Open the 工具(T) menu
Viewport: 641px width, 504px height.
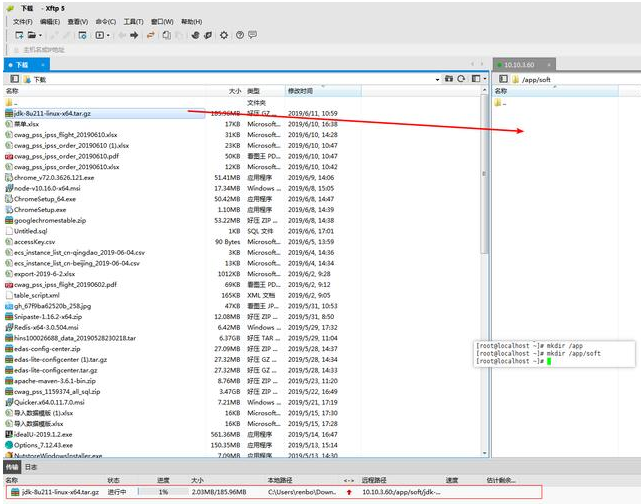point(133,20)
